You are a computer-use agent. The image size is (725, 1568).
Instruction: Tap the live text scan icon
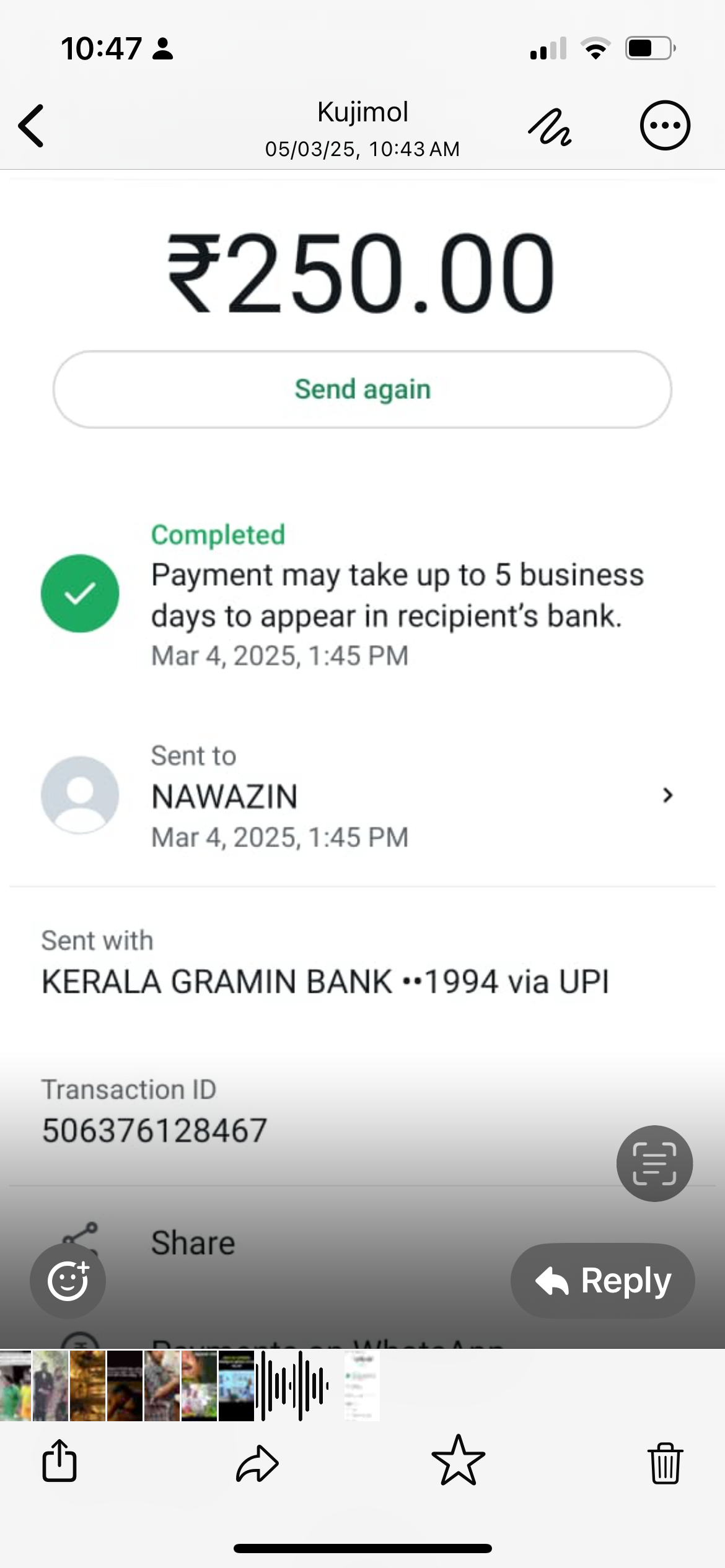654,1164
